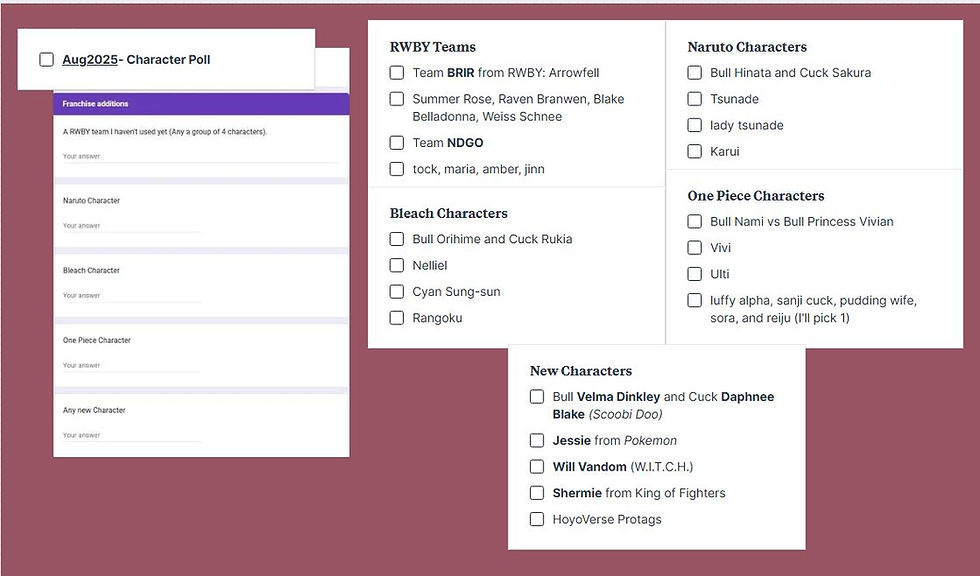Click the Any new Character answer field
The width and height of the screenshot is (980, 576).
130,436
